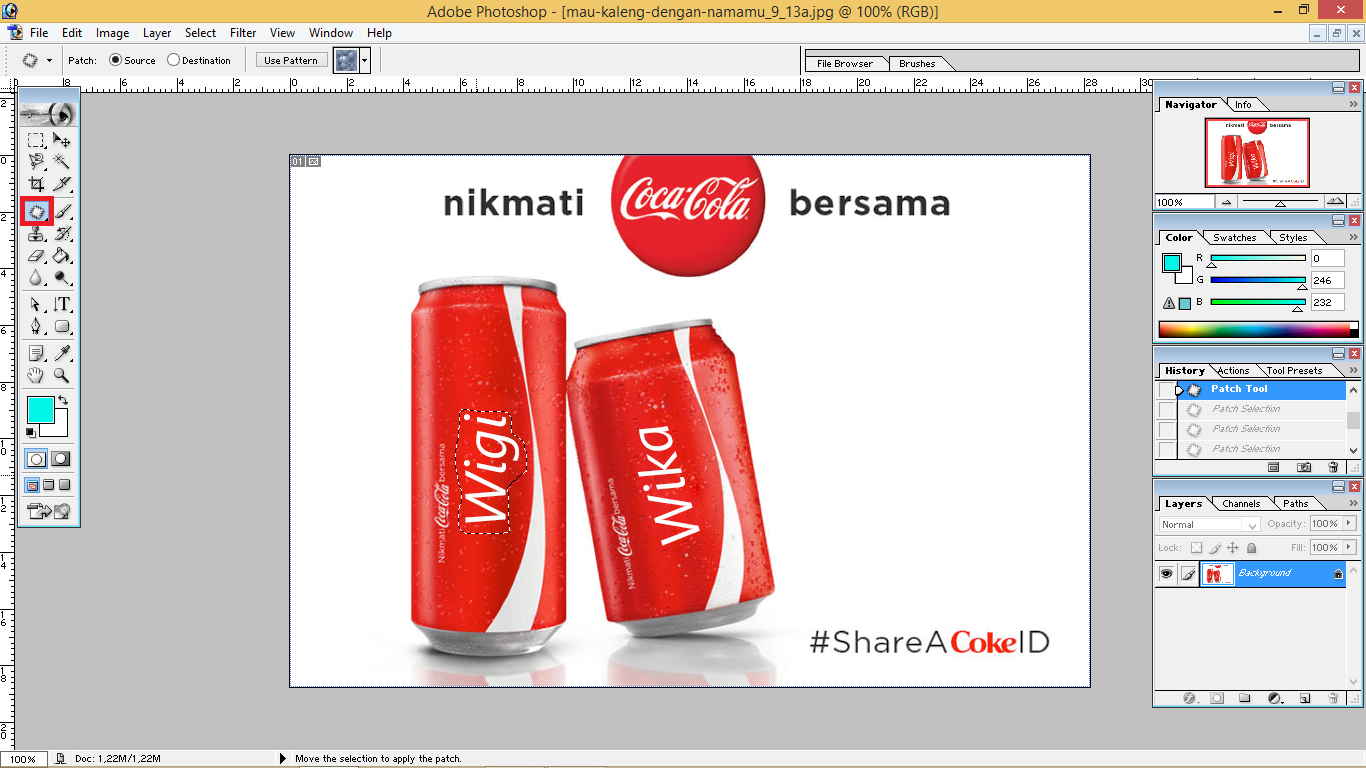
Task: Select the Eyedropper tool
Action: click(62, 353)
